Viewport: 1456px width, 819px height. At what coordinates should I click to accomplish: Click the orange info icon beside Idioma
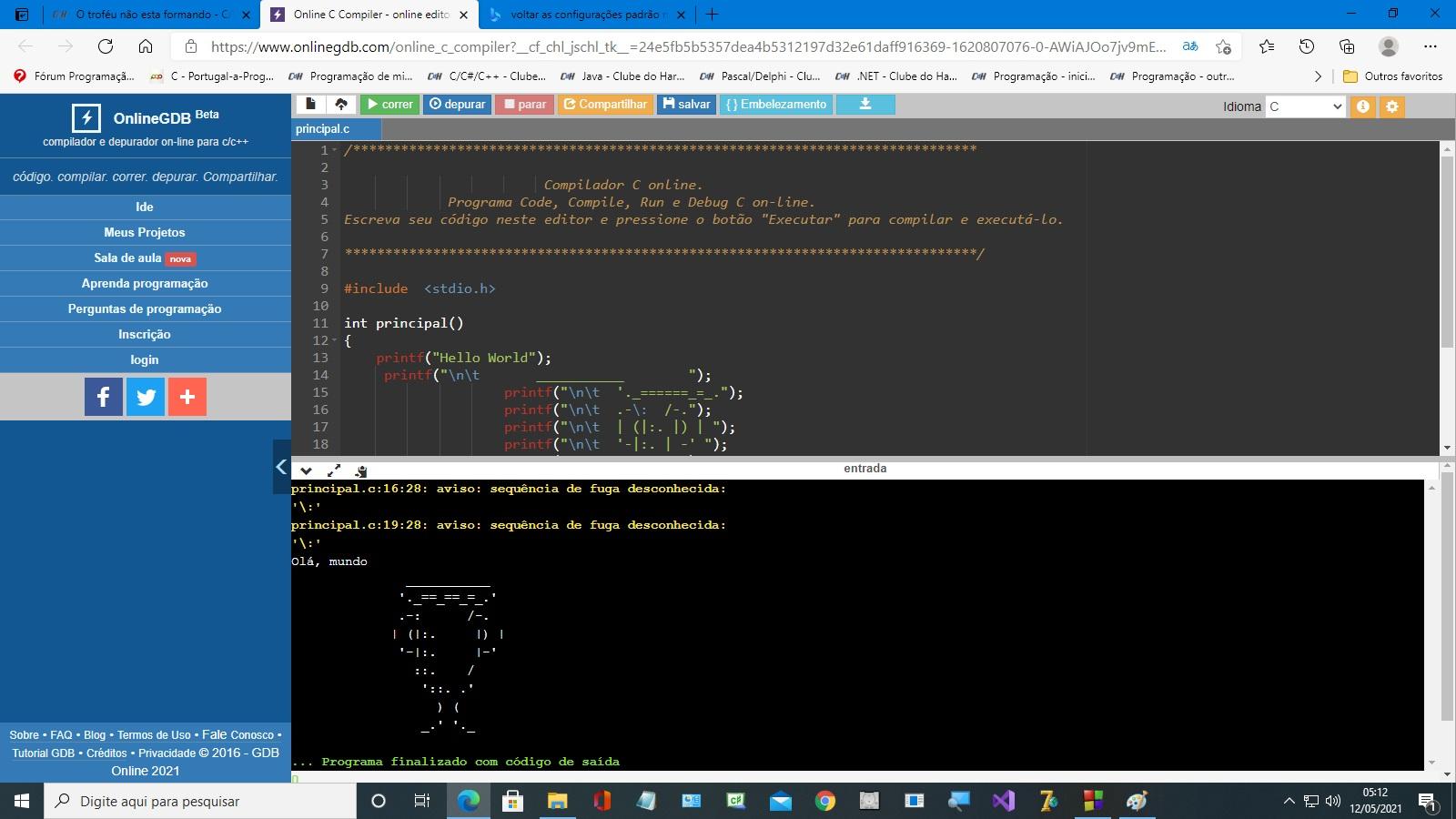point(1363,106)
